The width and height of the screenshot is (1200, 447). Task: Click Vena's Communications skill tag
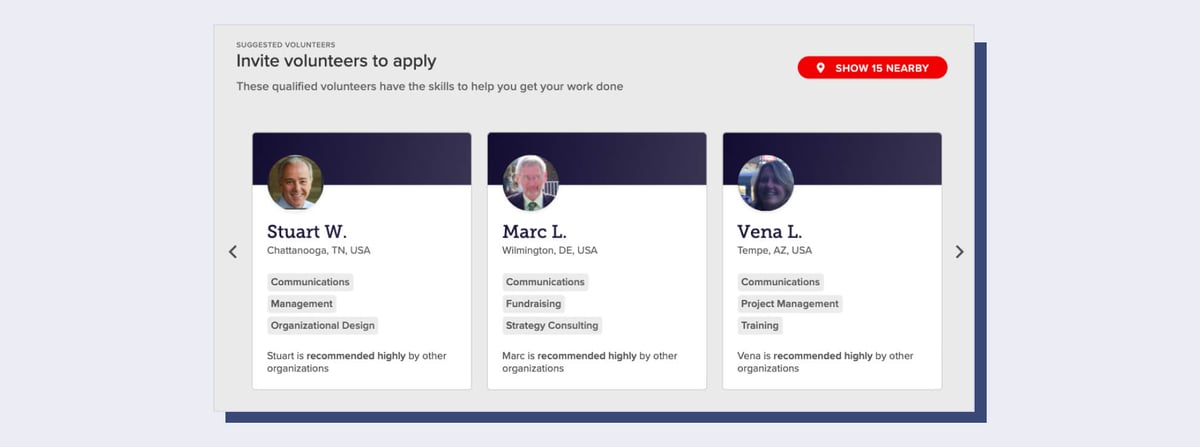tap(780, 282)
